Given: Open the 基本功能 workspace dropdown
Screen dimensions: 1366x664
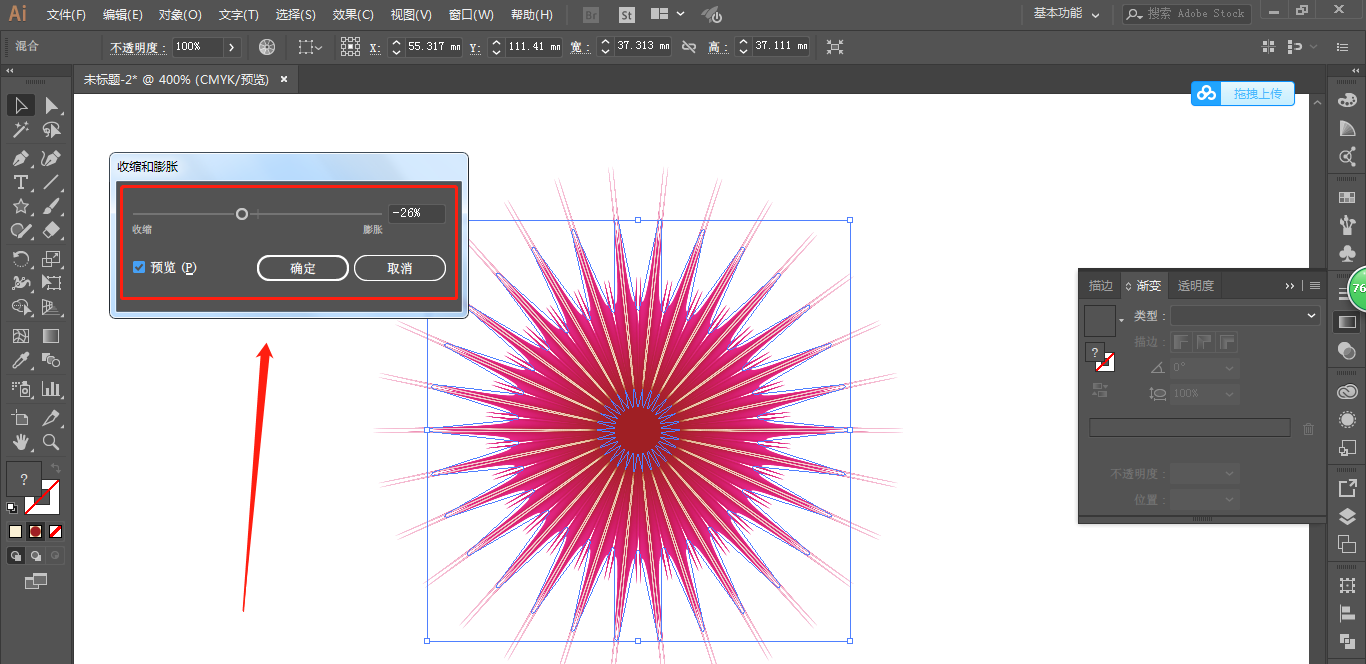Looking at the screenshot, I should [x=1067, y=14].
